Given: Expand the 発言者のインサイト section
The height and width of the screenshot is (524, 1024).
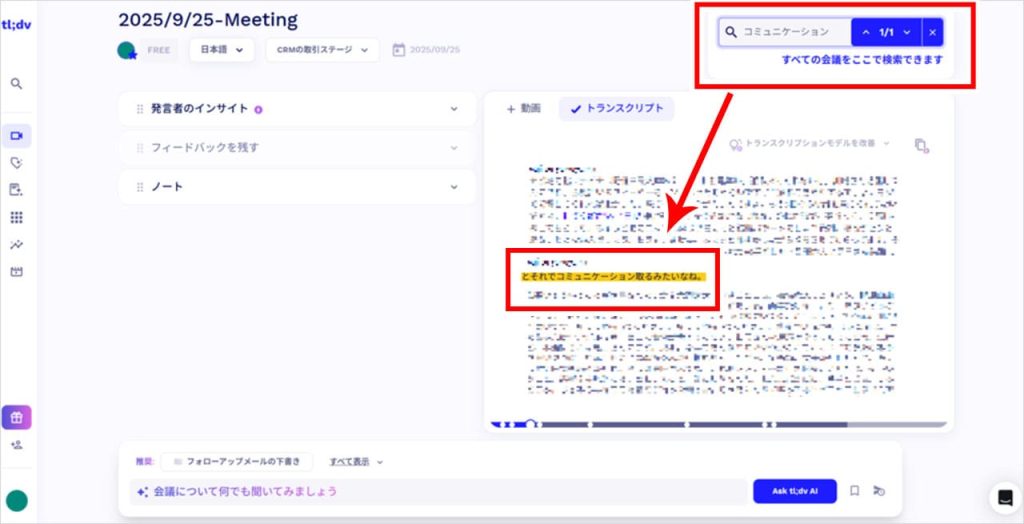Looking at the screenshot, I should pos(297,109).
